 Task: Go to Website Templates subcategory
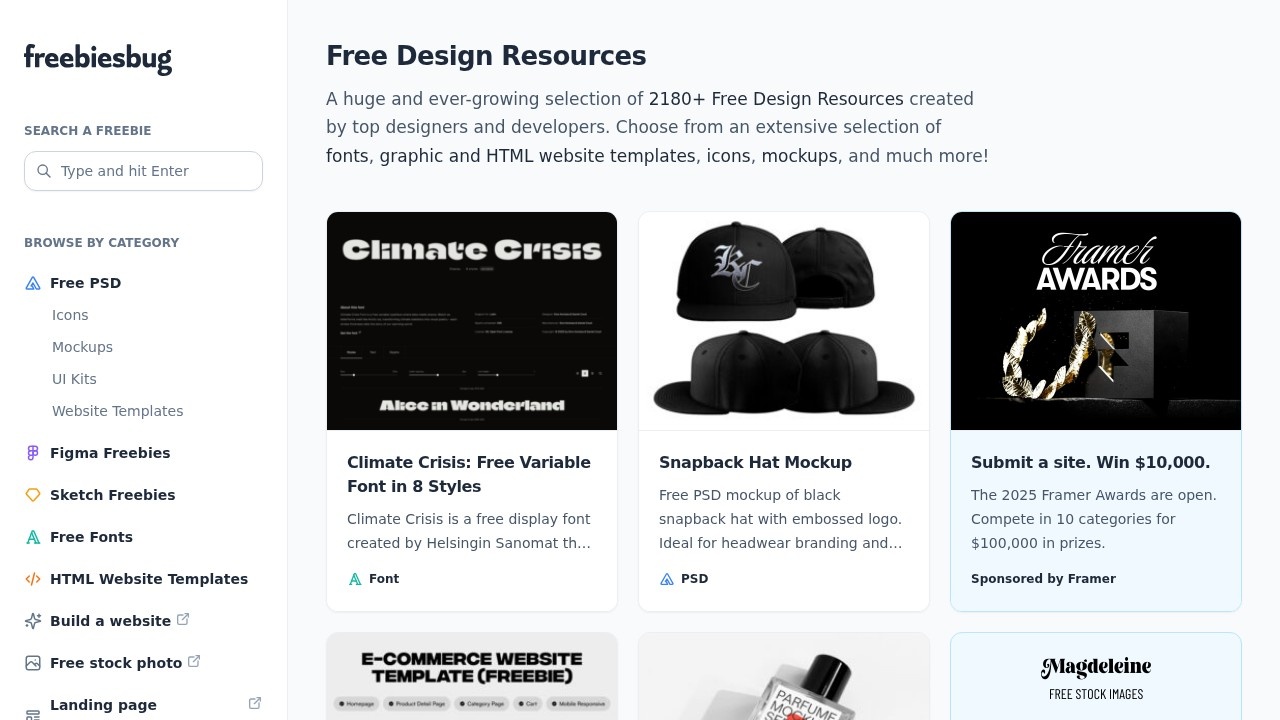[x=117, y=411]
